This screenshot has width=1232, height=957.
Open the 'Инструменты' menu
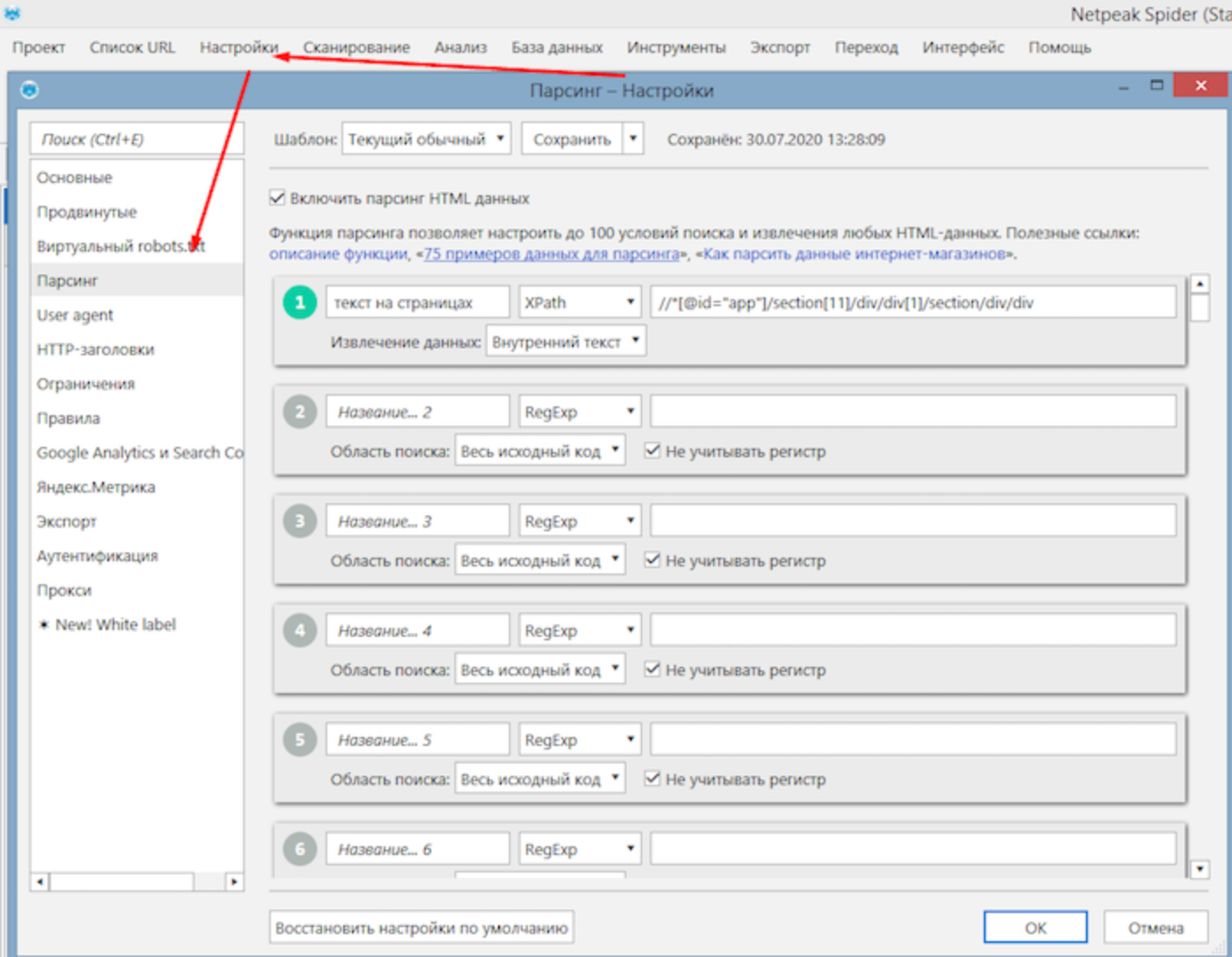tap(676, 47)
